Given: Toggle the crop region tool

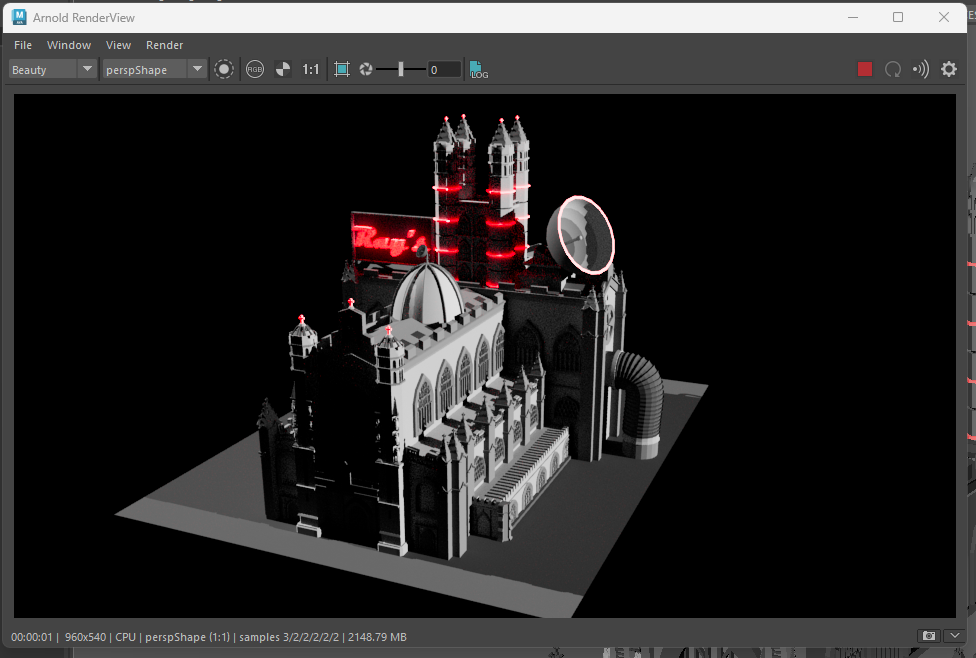Looking at the screenshot, I should (x=342, y=69).
